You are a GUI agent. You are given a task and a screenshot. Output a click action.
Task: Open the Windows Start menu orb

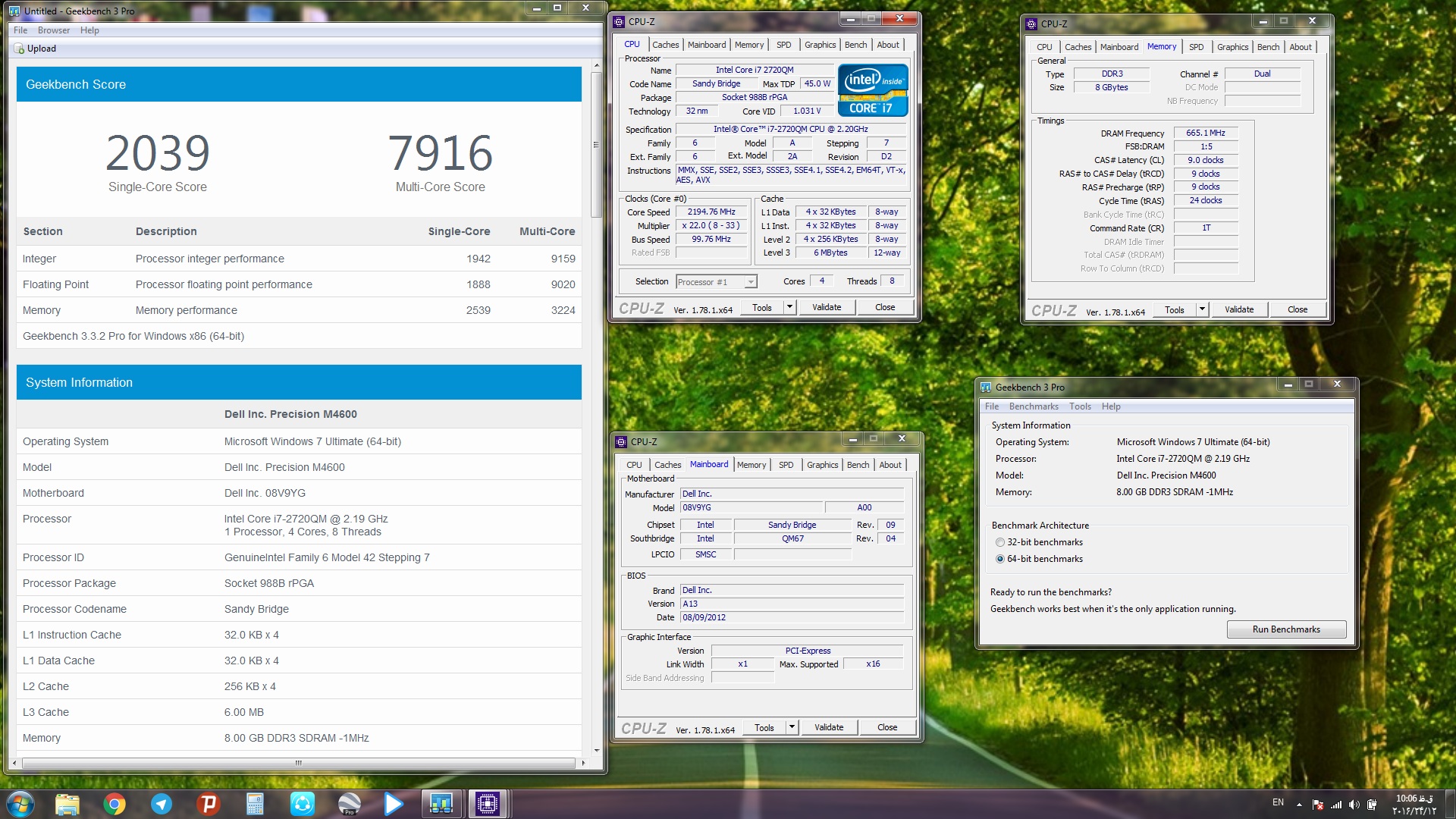20,803
